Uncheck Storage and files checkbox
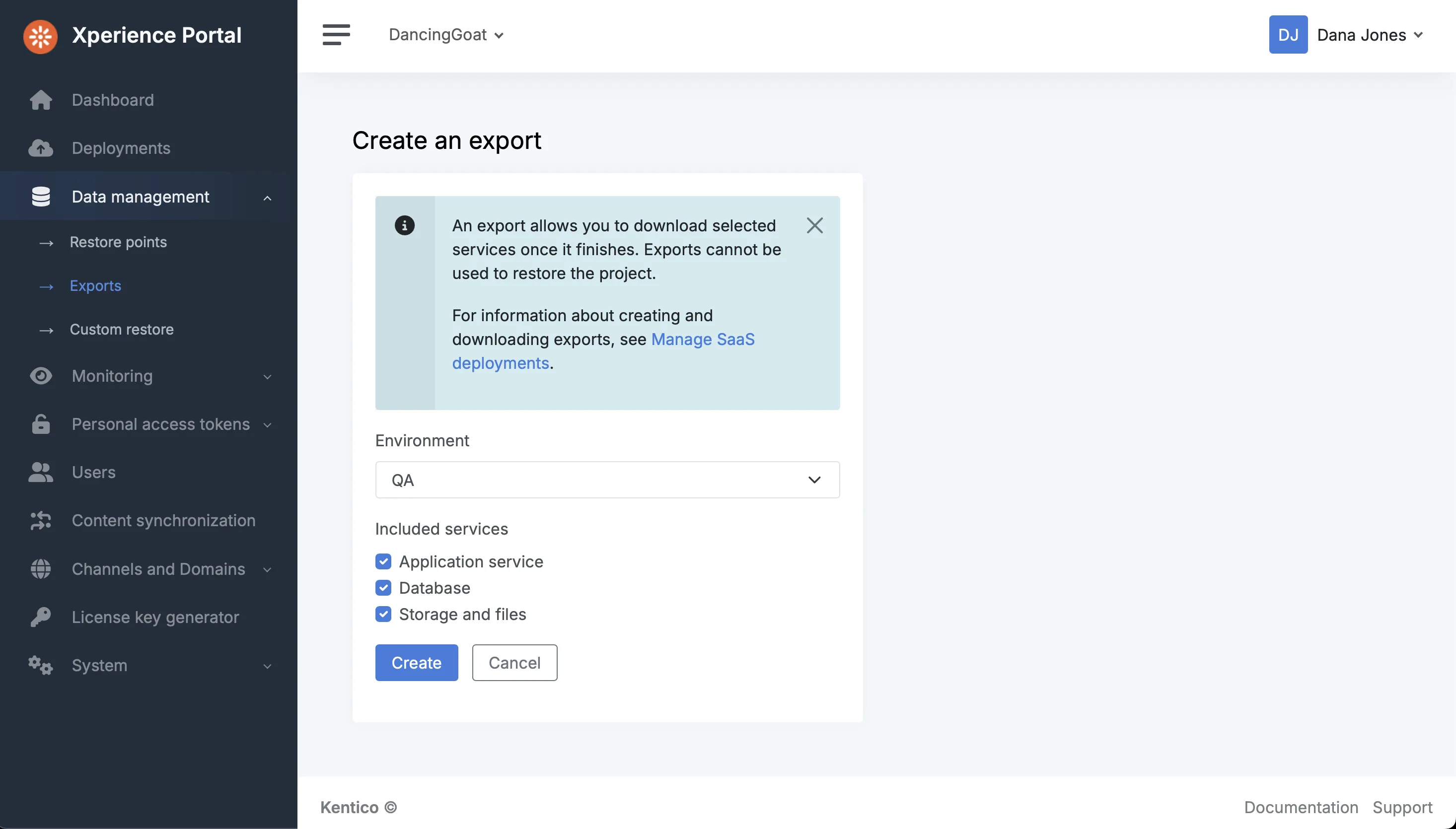 383,615
